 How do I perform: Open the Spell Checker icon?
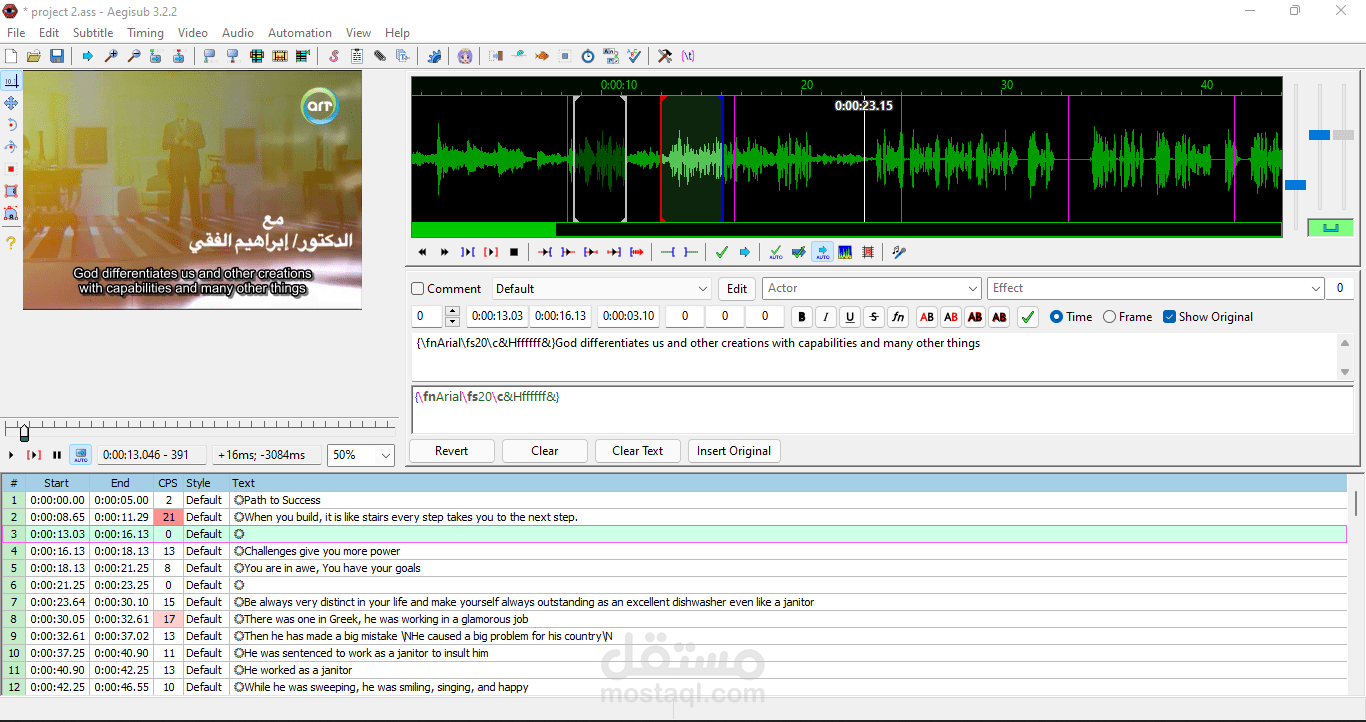coord(634,56)
